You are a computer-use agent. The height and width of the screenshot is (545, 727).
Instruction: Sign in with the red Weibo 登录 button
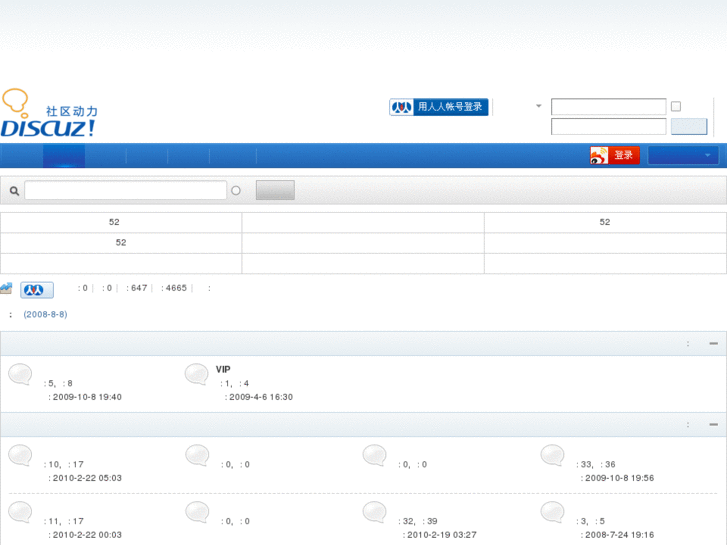(615, 155)
